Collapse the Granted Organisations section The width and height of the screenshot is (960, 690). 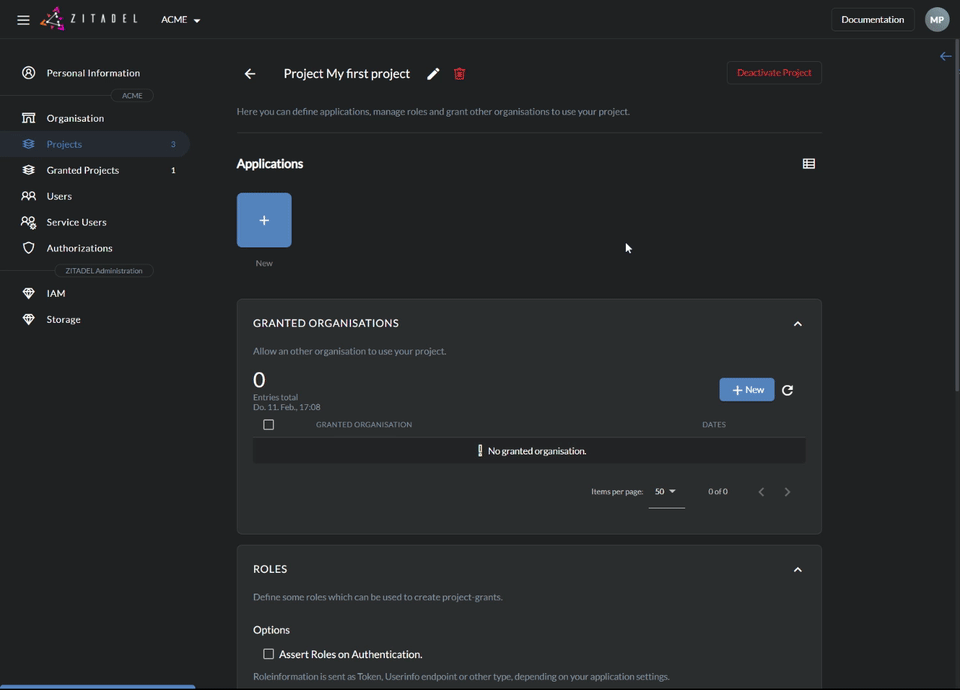coord(797,324)
